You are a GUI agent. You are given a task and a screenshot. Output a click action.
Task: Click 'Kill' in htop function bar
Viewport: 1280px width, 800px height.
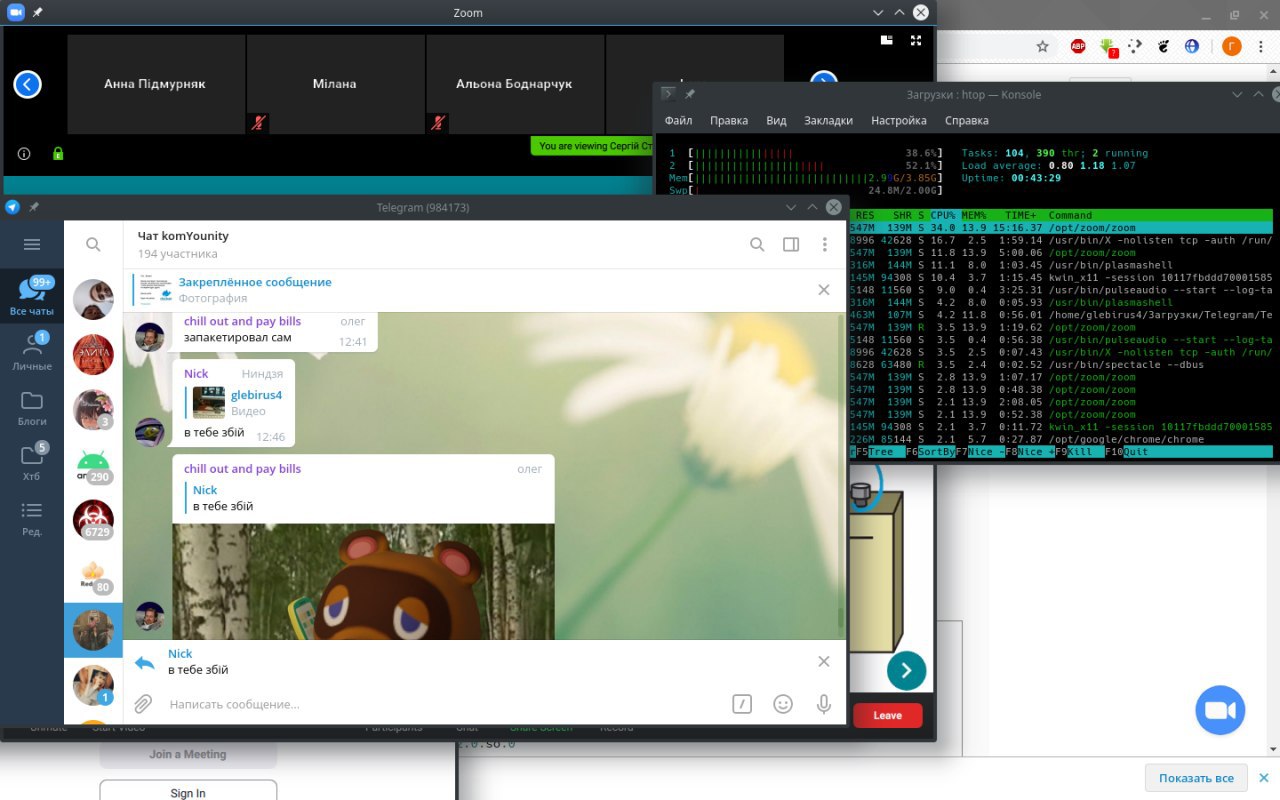[x=1080, y=452]
